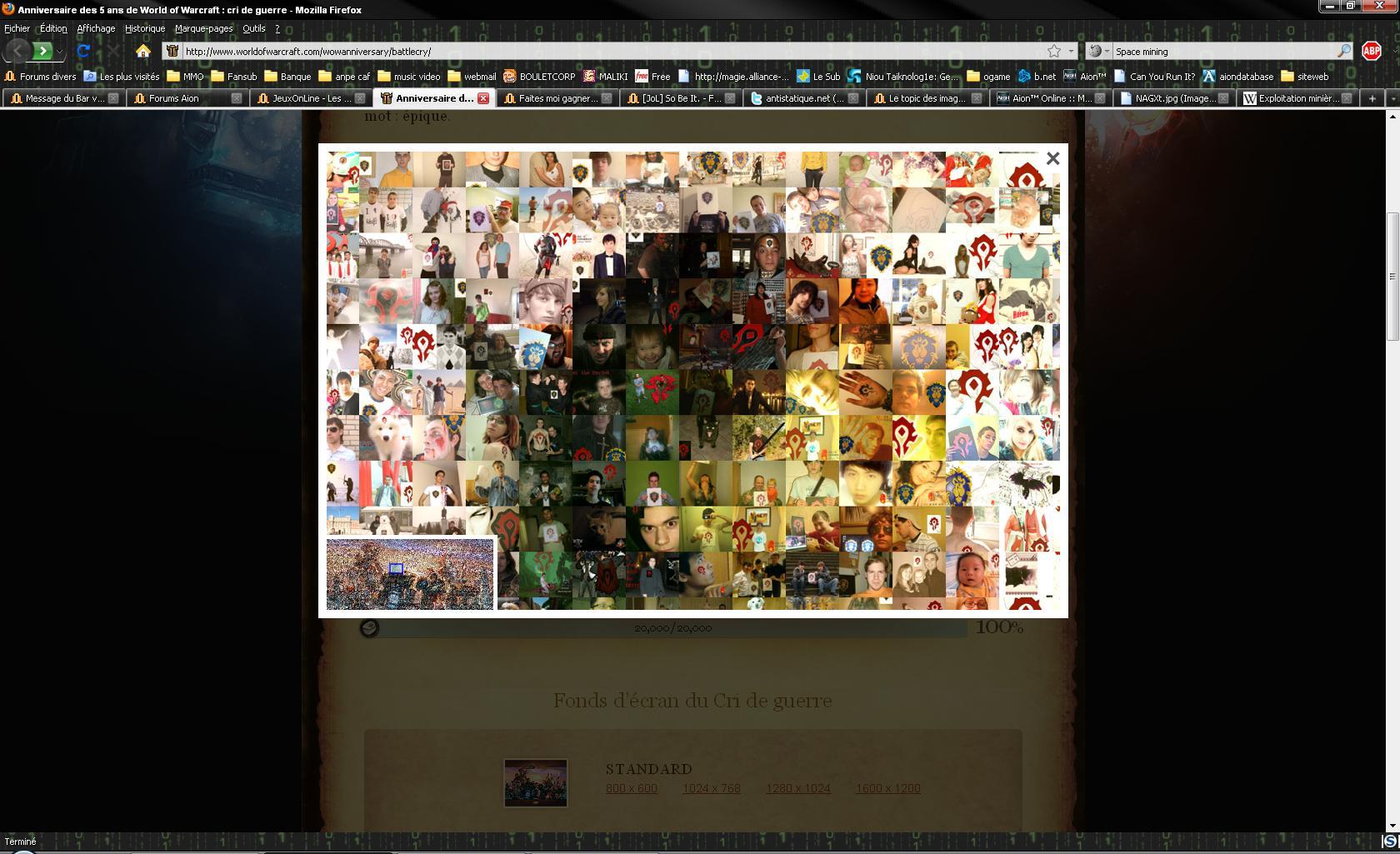Open the aiondatabase bookmark

point(1238,77)
